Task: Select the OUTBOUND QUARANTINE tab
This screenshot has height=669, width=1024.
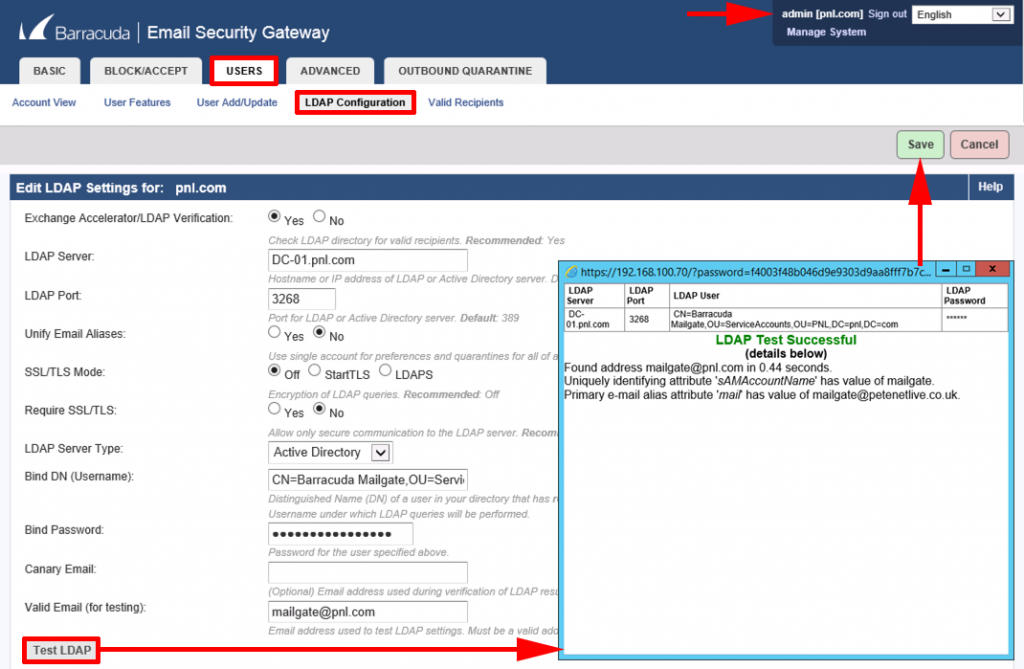Action: 464,71
